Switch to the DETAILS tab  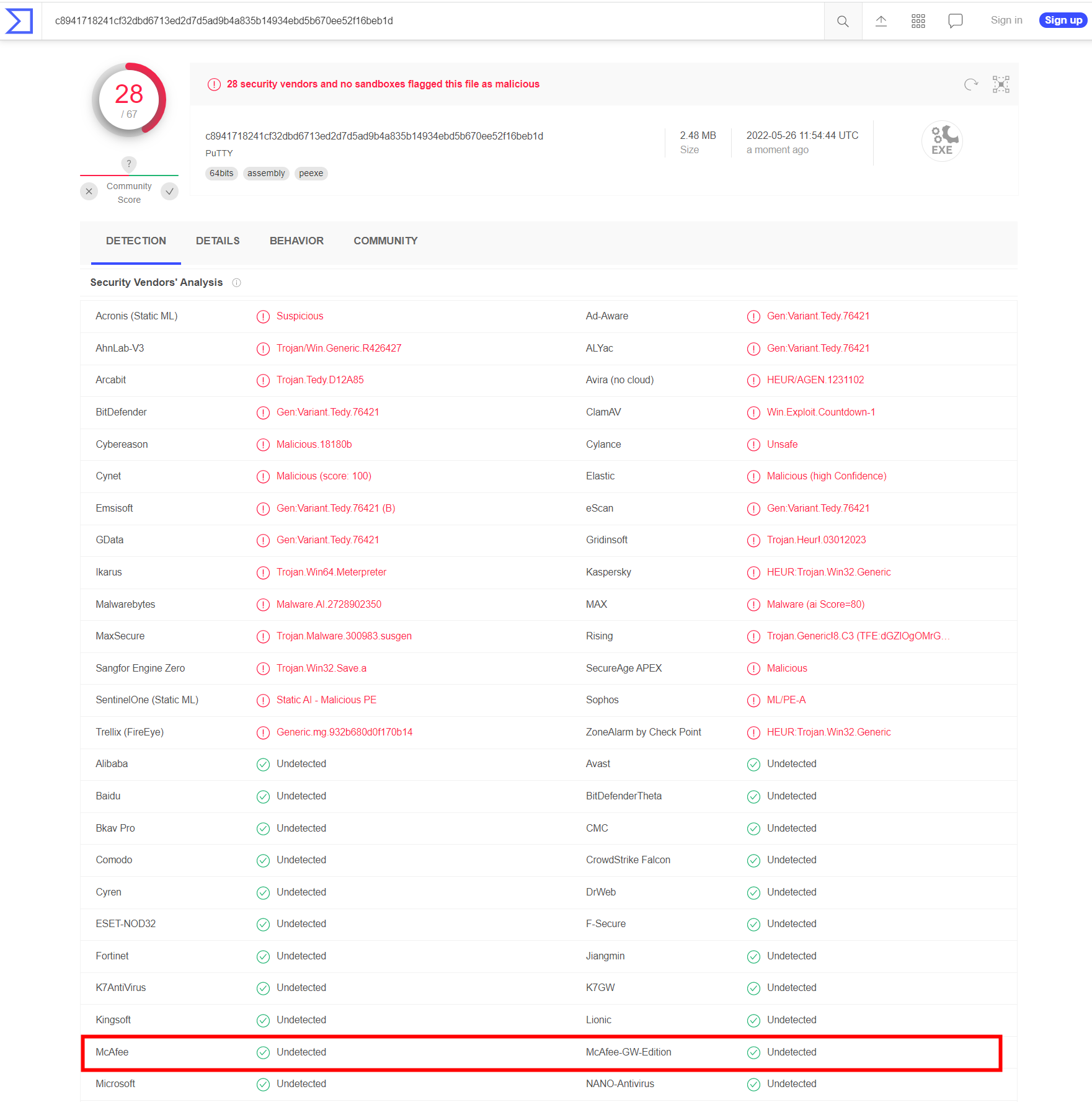pyautogui.click(x=218, y=241)
